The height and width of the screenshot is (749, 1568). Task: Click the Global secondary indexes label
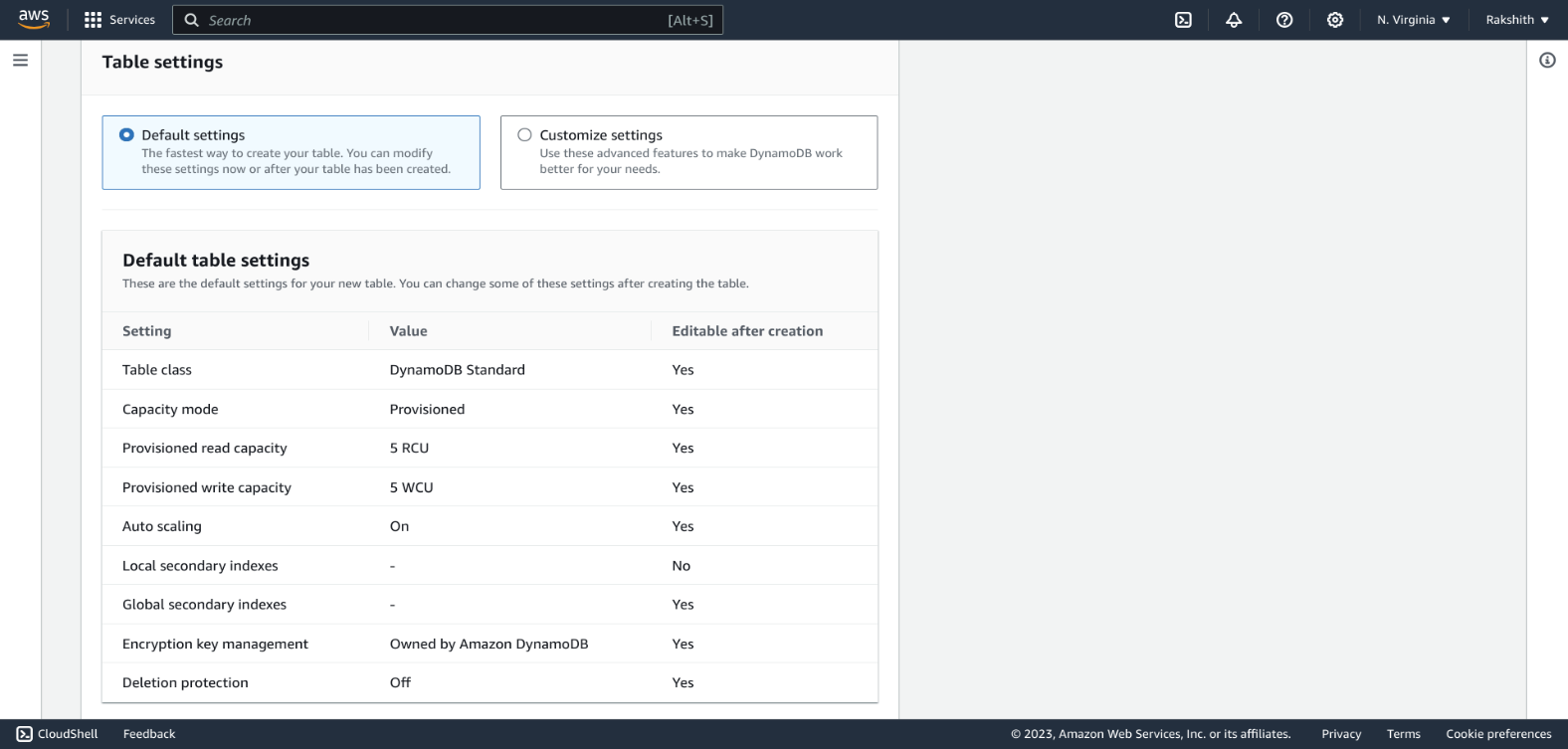click(x=204, y=605)
